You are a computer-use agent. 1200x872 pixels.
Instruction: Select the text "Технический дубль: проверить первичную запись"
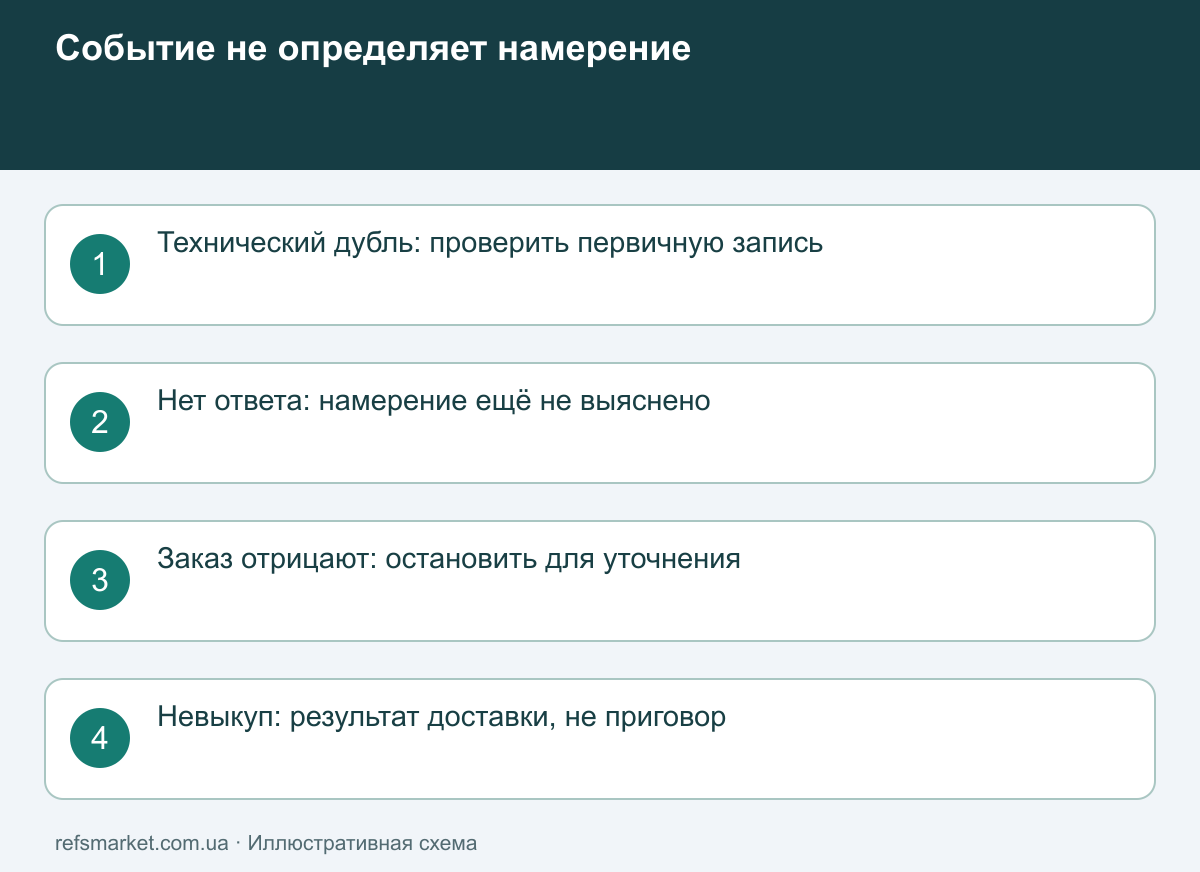click(x=490, y=243)
